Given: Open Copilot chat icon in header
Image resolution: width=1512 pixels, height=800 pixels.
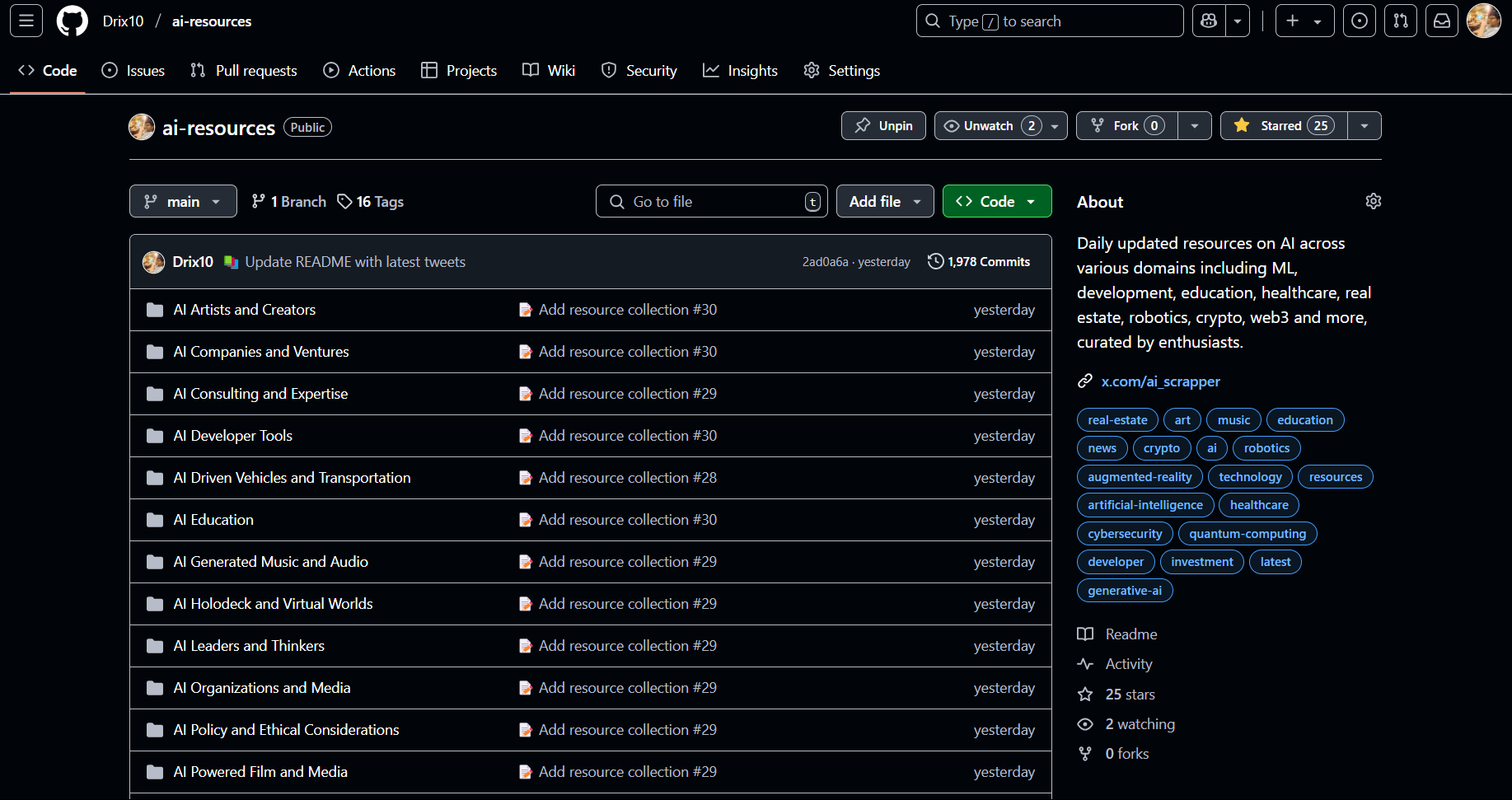Looking at the screenshot, I should (1209, 21).
